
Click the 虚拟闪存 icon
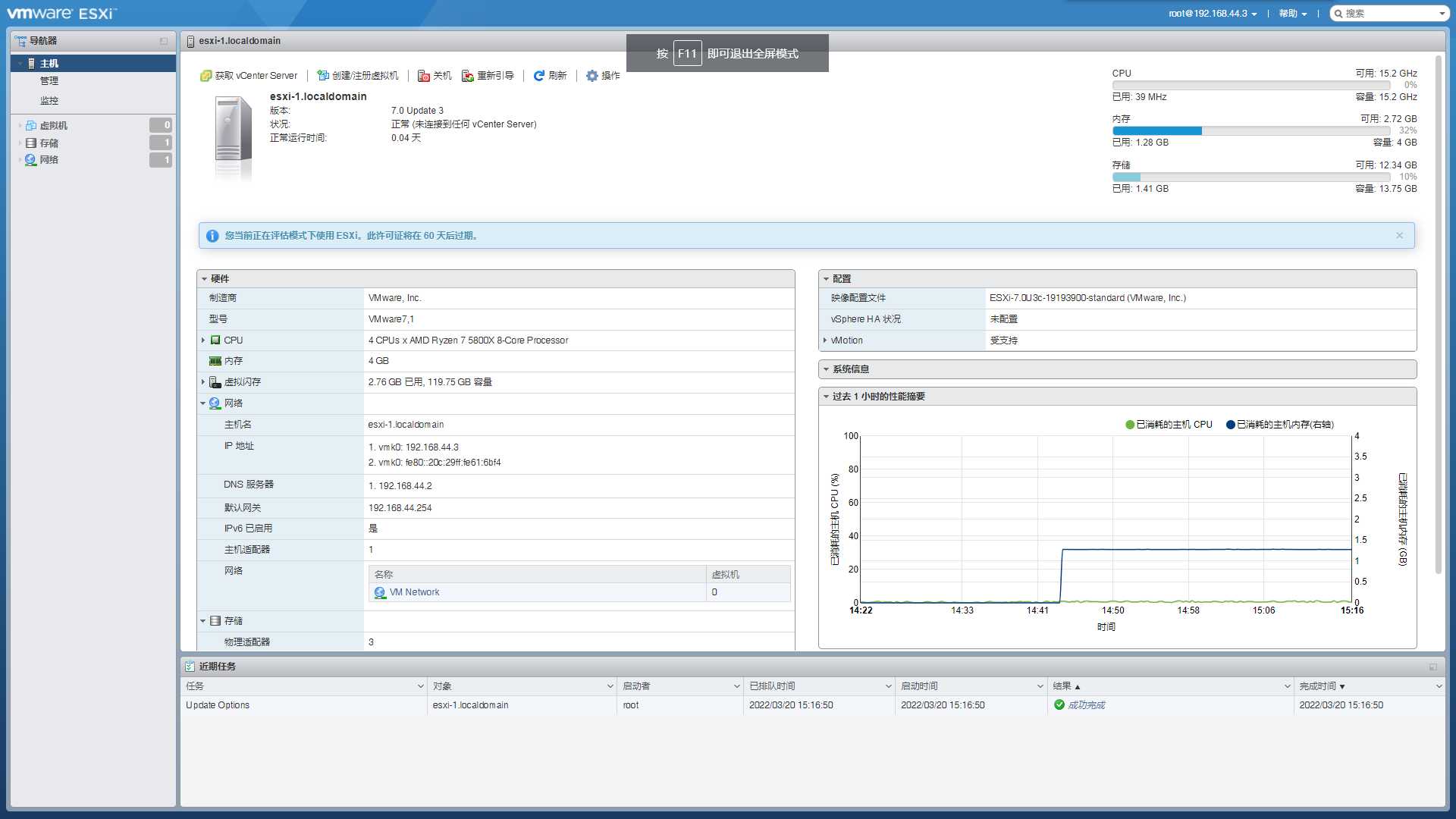(215, 382)
